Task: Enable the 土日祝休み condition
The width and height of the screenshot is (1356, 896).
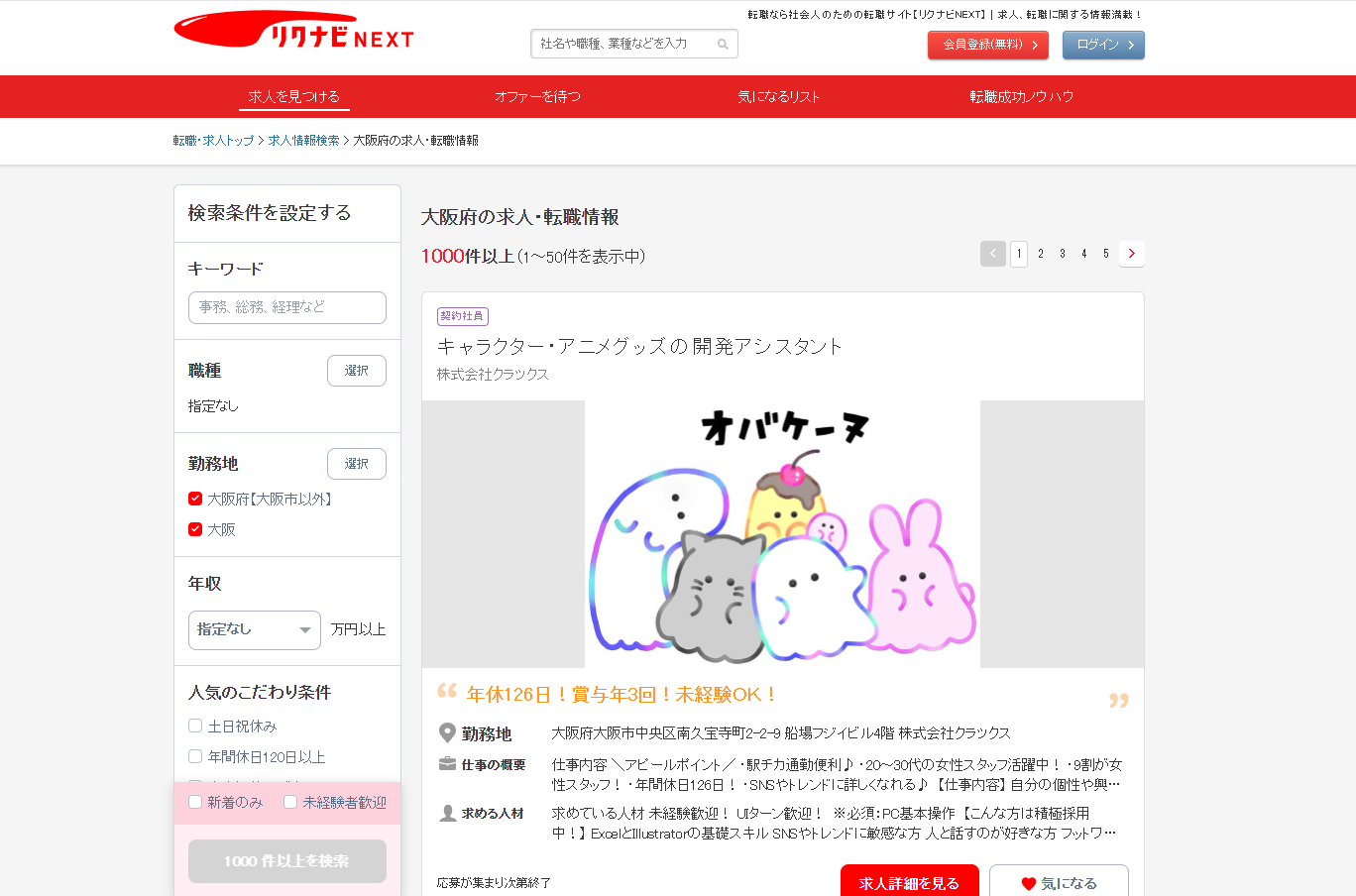Action: pyautogui.click(x=195, y=726)
